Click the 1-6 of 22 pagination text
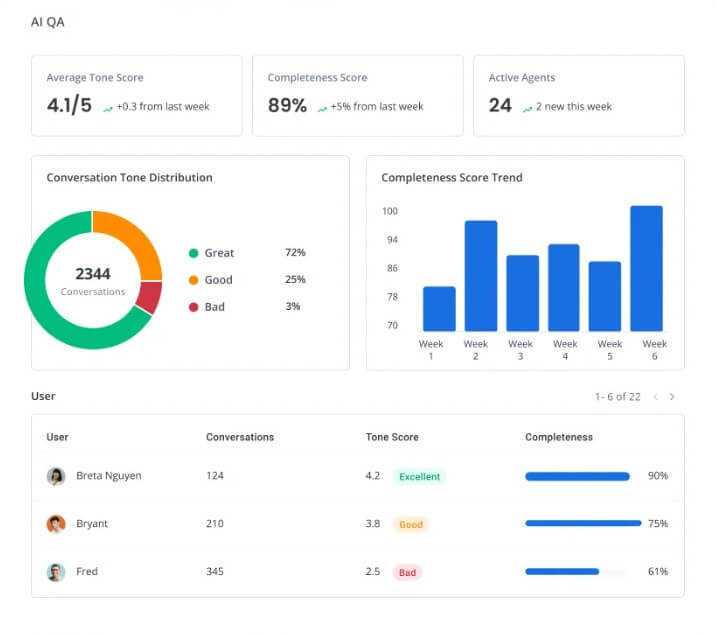The height and width of the screenshot is (635, 717). pos(617,397)
